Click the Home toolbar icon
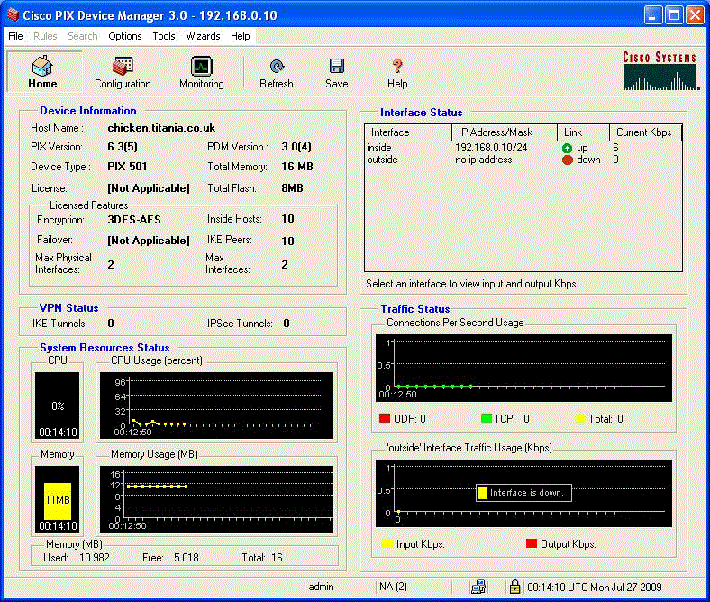This screenshot has width=710, height=602. (43, 67)
